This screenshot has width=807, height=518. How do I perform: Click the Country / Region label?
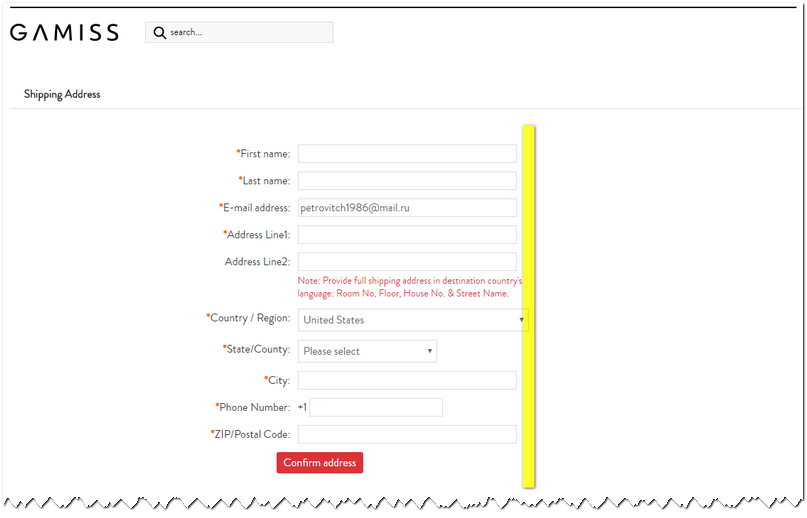click(248, 318)
